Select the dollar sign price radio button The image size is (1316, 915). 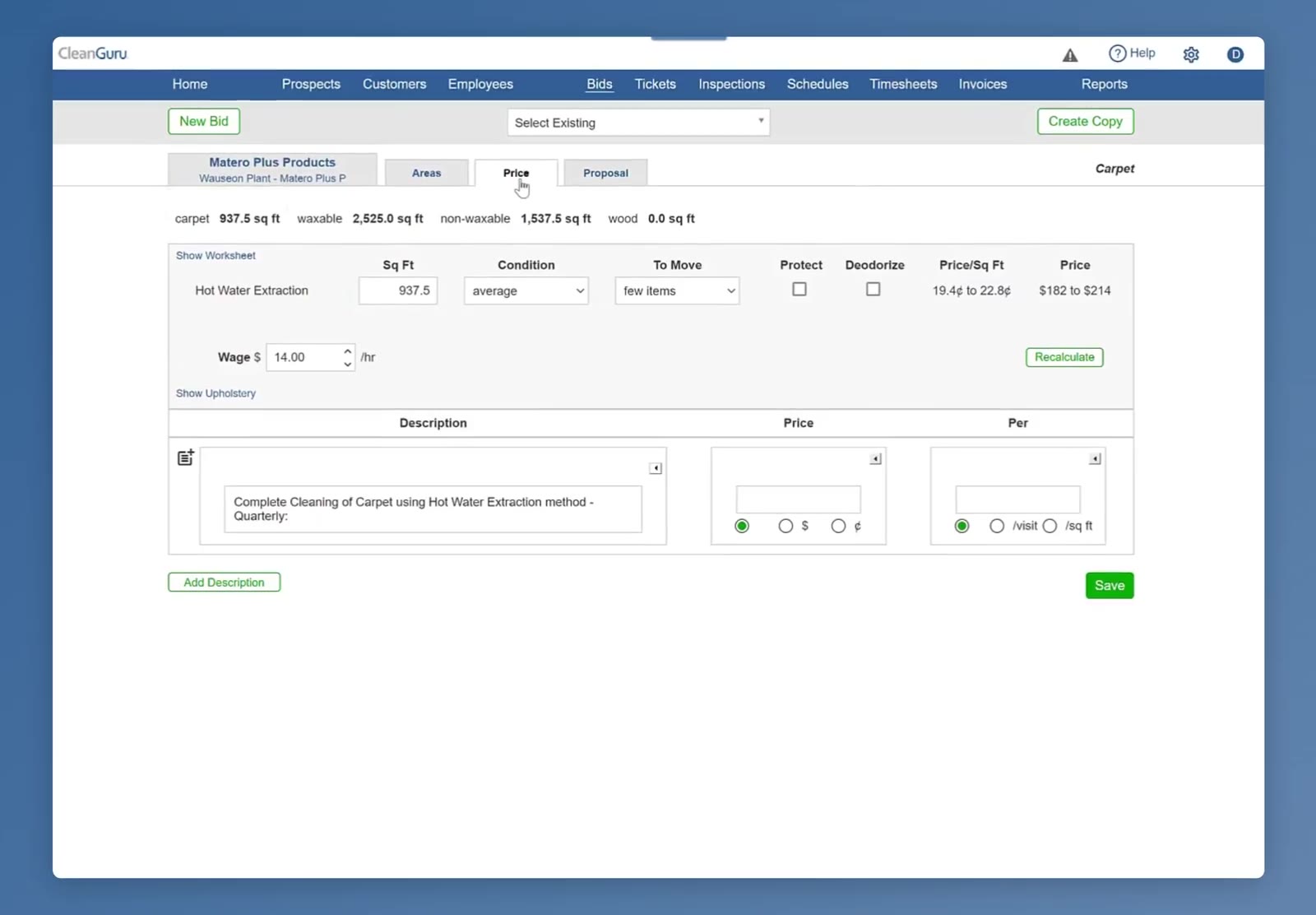click(785, 526)
